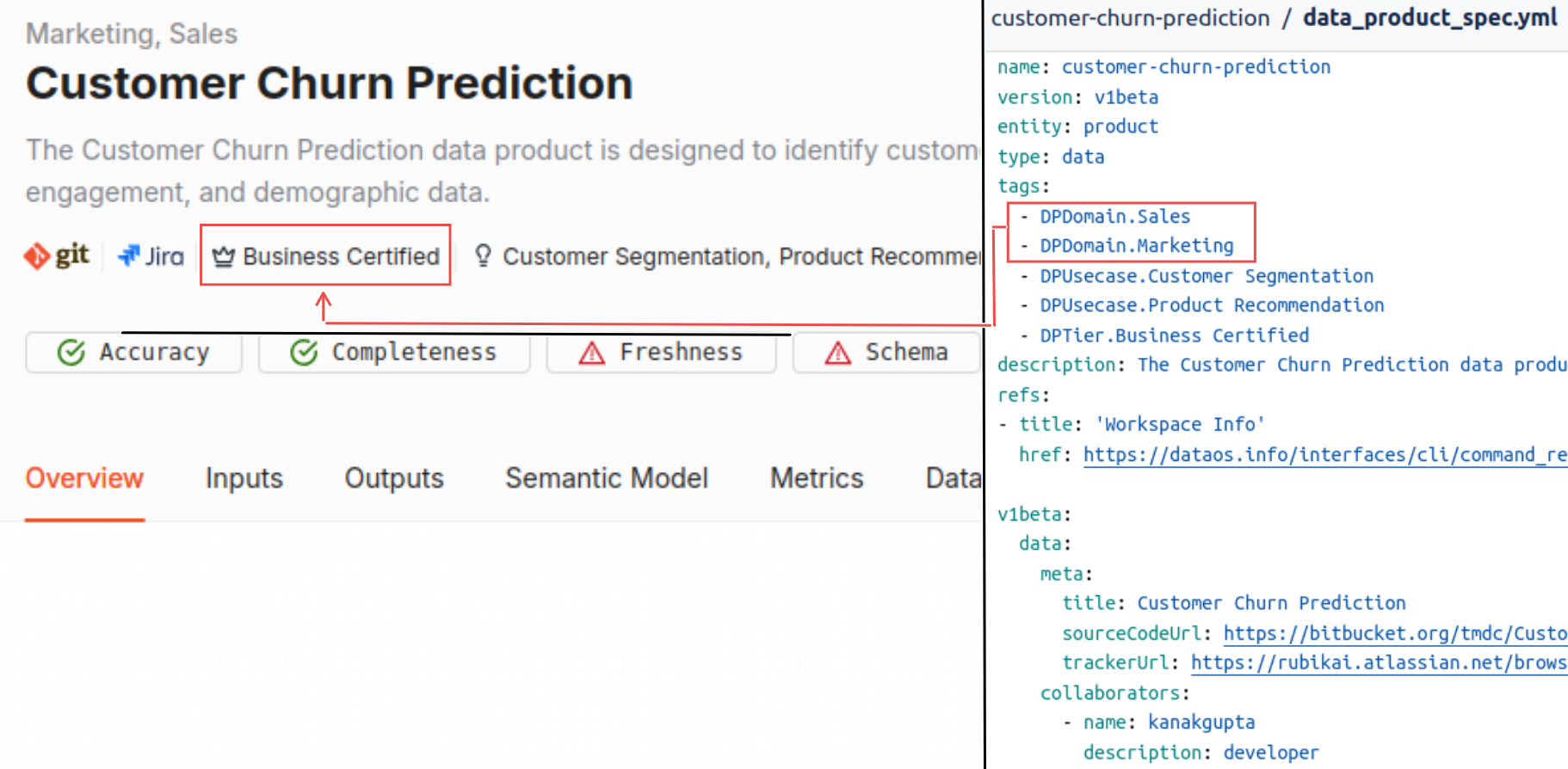The image size is (1568, 769).
Task: Click the meta title Customer Churn Prediction line
Action: pos(1234,603)
